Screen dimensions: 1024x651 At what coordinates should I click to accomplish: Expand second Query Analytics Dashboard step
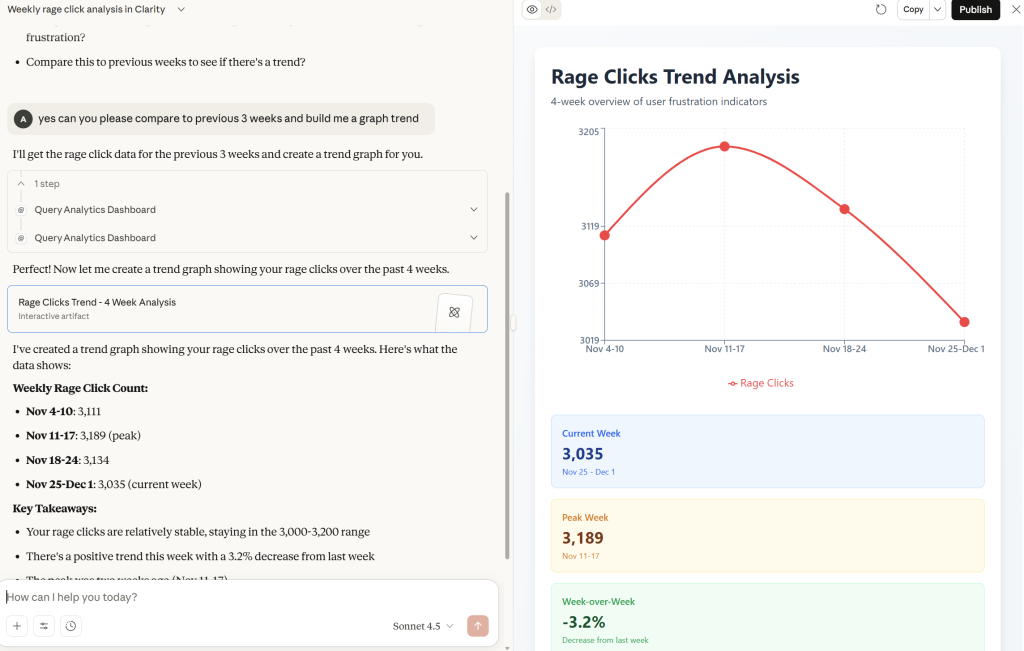473,238
